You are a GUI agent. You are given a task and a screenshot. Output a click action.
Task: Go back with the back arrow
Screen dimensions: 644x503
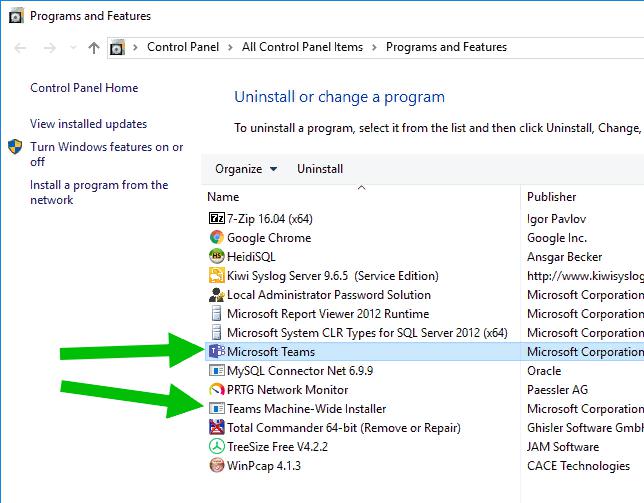20,48
